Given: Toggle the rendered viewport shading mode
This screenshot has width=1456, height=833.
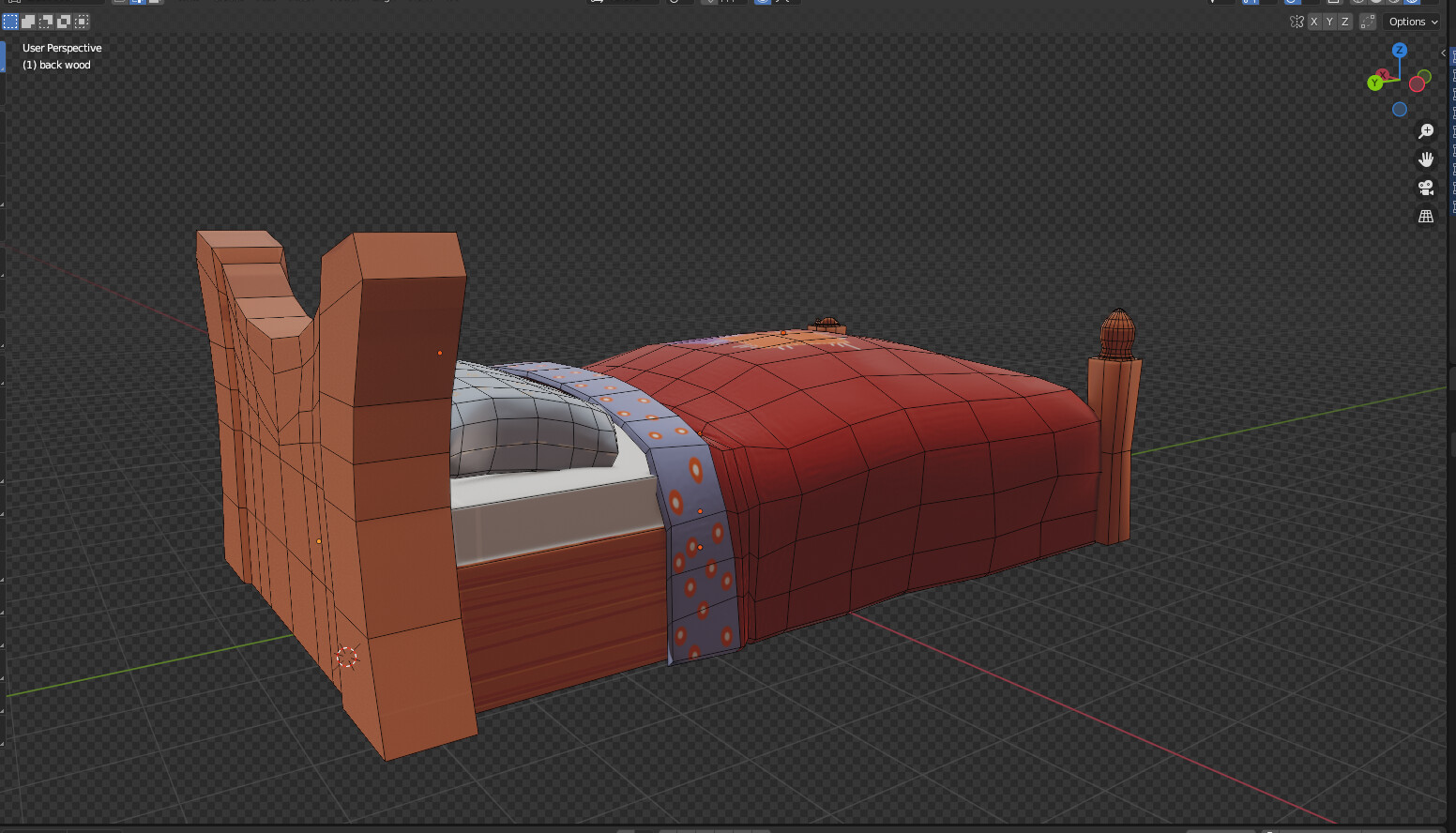Looking at the screenshot, I should 1412,2.
